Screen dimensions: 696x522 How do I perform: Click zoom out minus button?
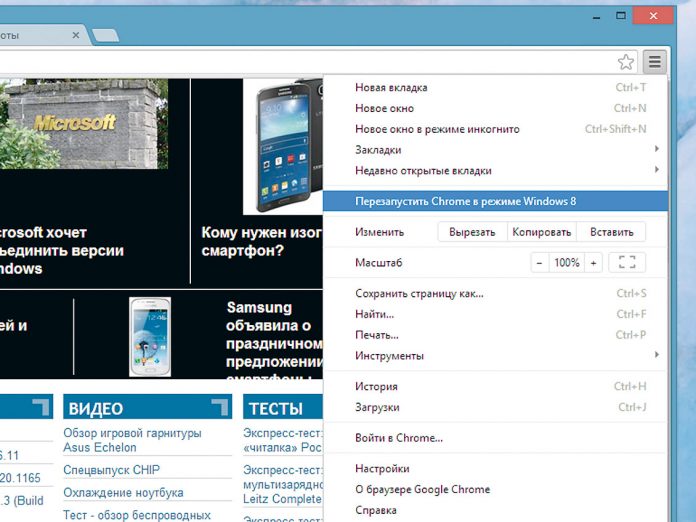point(539,263)
